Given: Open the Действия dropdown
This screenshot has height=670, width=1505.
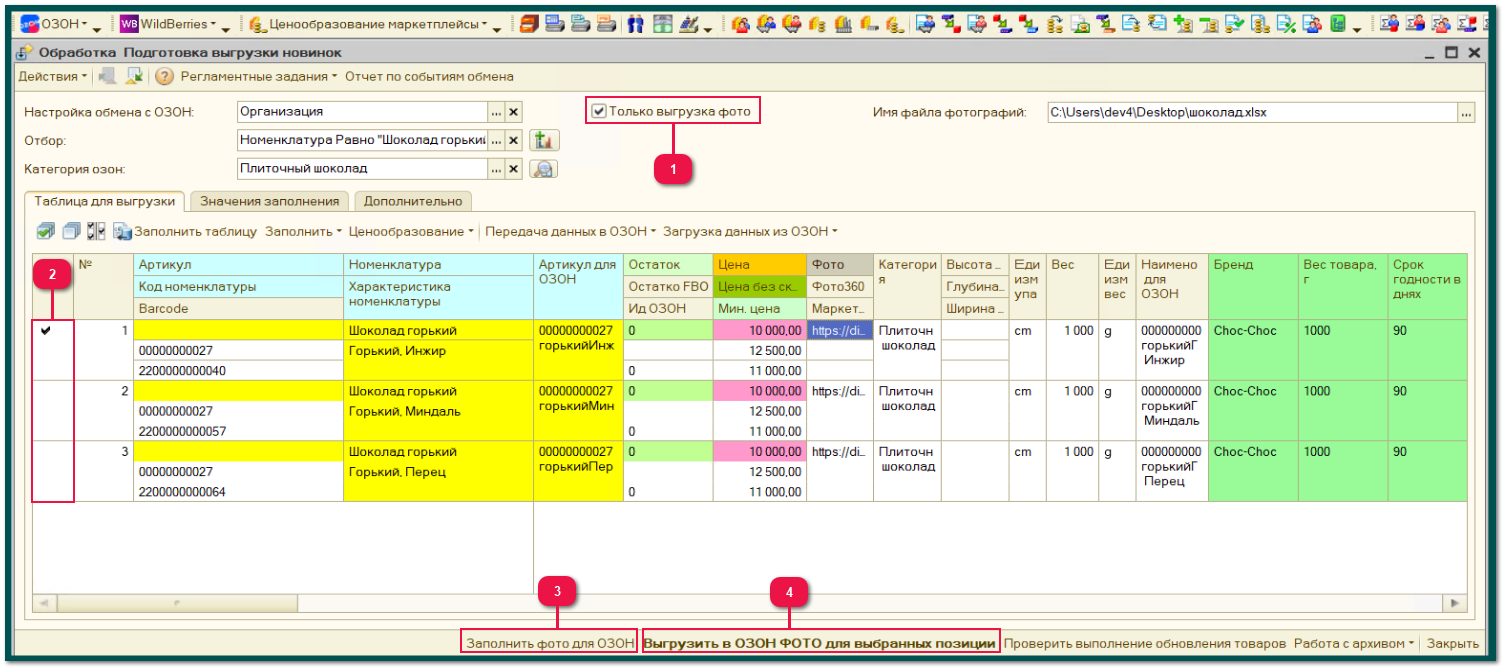Looking at the screenshot, I should click(53, 76).
